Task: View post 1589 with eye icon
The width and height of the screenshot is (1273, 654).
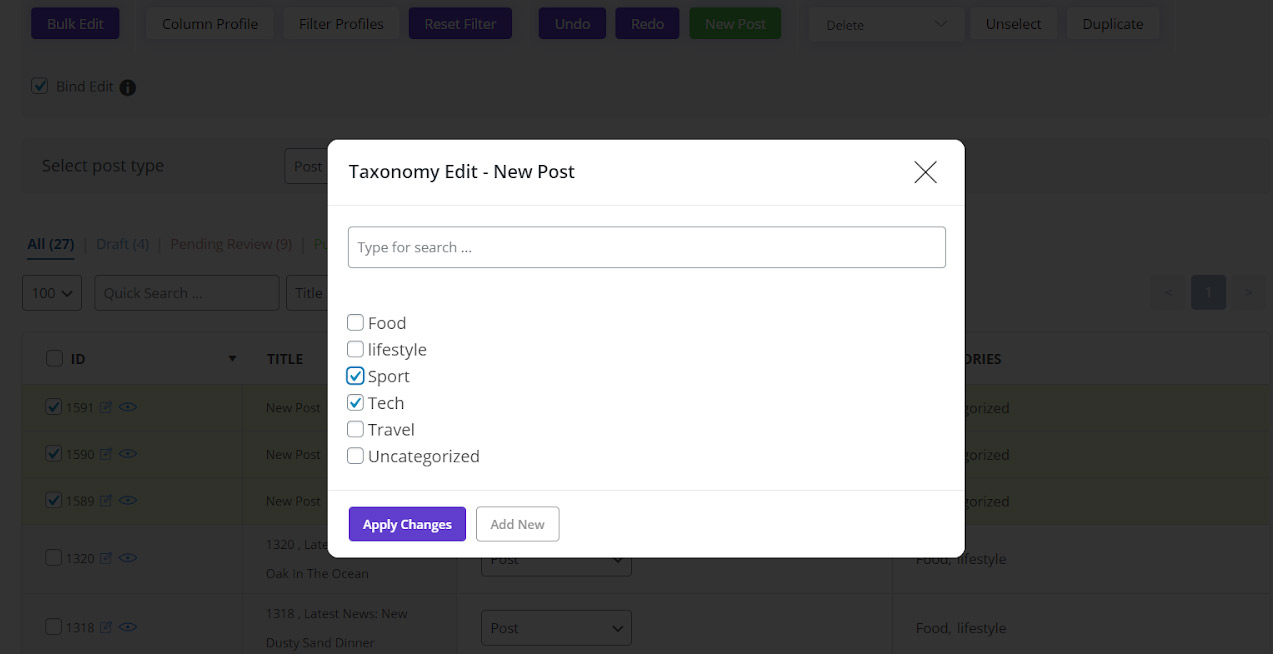Action: (127, 501)
